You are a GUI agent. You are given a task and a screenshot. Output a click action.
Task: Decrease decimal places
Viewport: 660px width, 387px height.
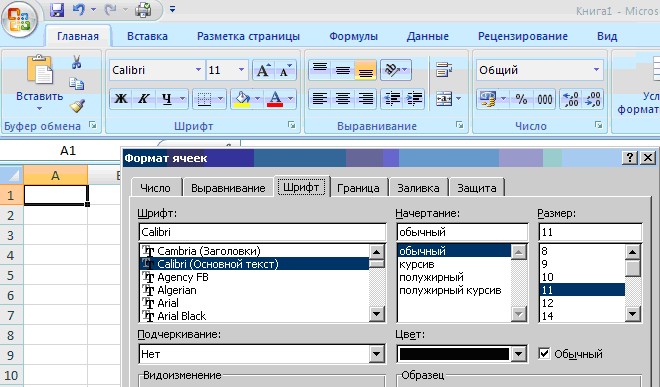point(593,99)
